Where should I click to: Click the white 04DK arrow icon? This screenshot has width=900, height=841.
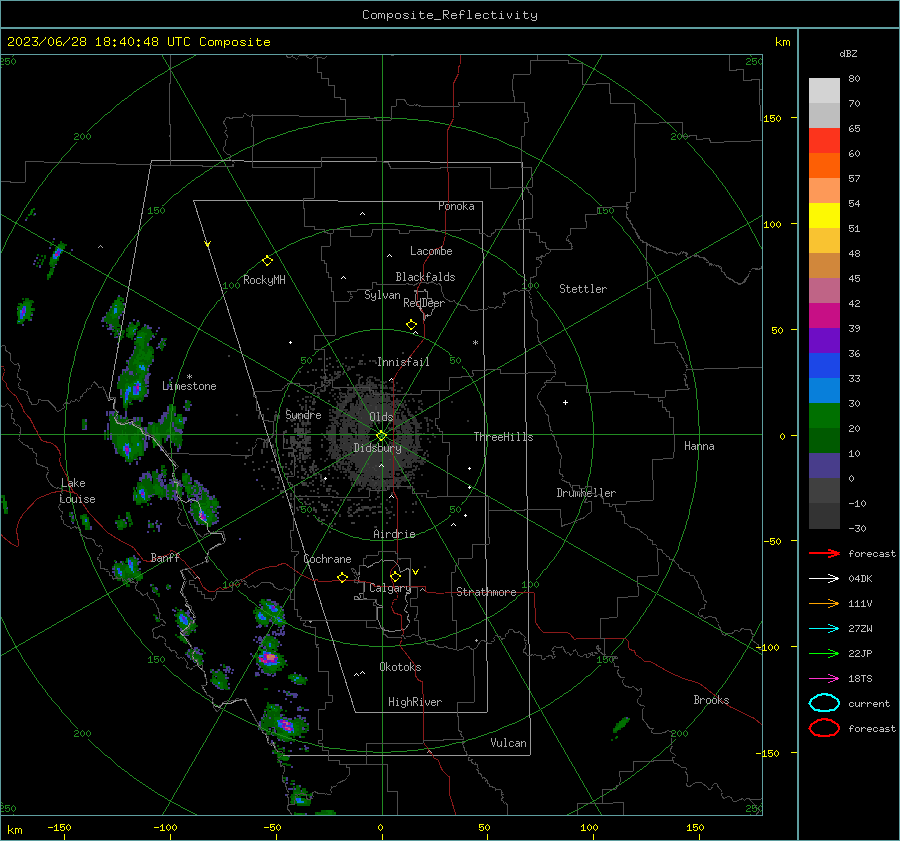pos(824,579)
